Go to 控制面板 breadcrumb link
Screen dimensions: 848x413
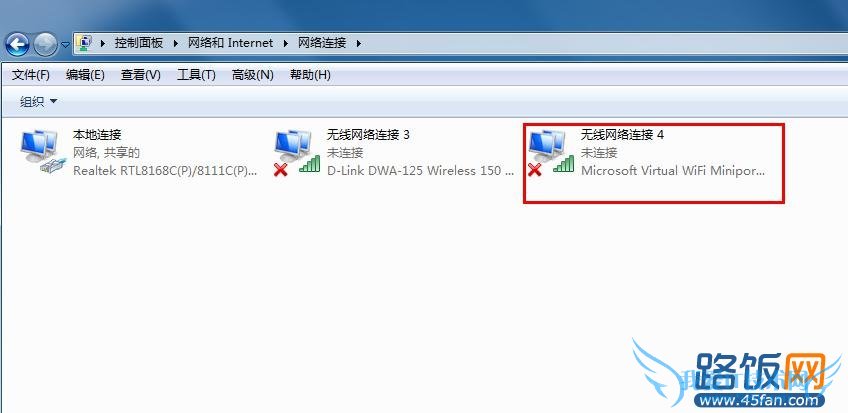point(139,43)
